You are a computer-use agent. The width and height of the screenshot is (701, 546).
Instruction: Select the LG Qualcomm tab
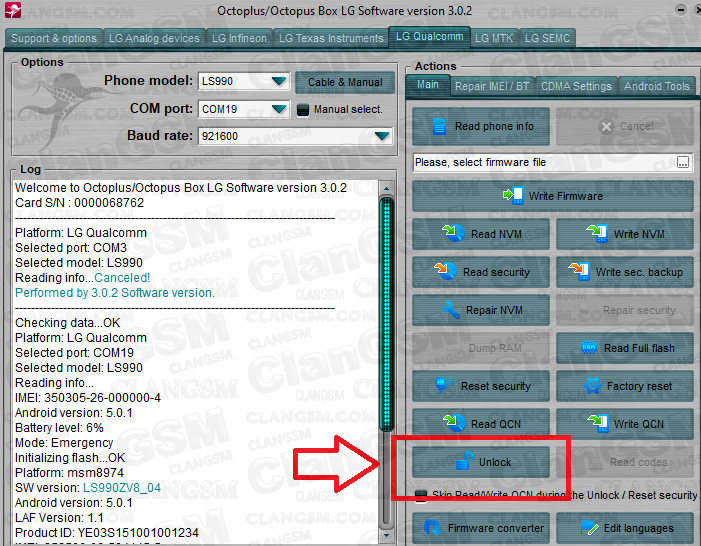(x=429, y=37)
